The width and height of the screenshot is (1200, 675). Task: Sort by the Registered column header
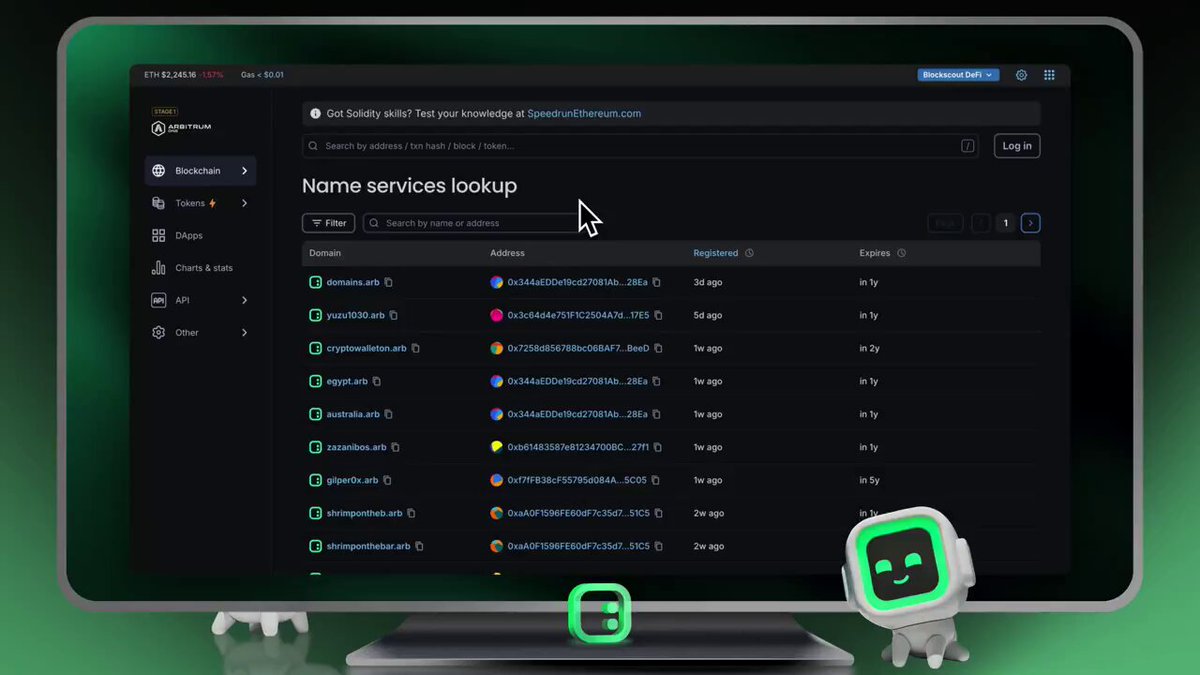click(716, 253)
